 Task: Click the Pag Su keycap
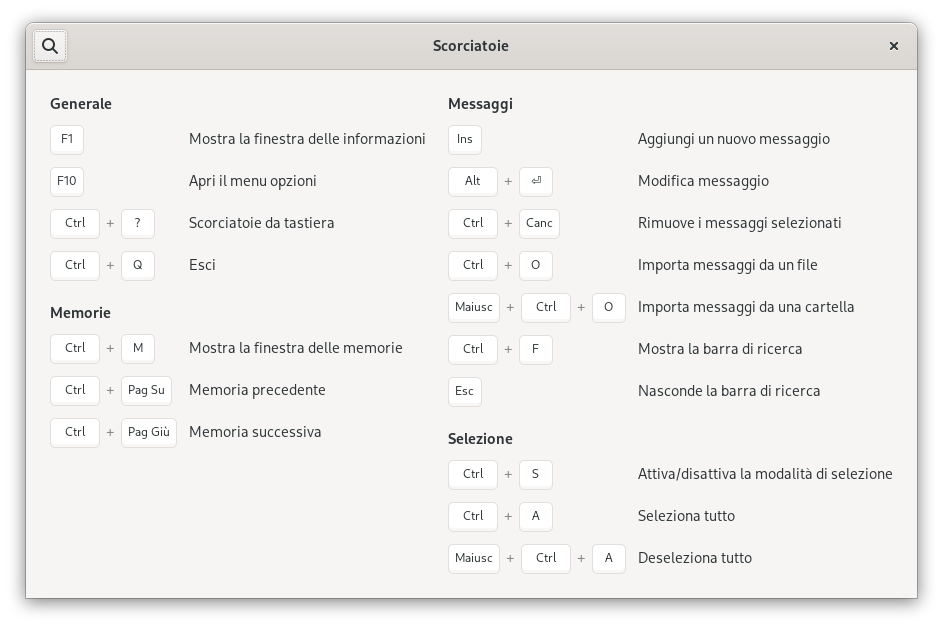point(147,391)
